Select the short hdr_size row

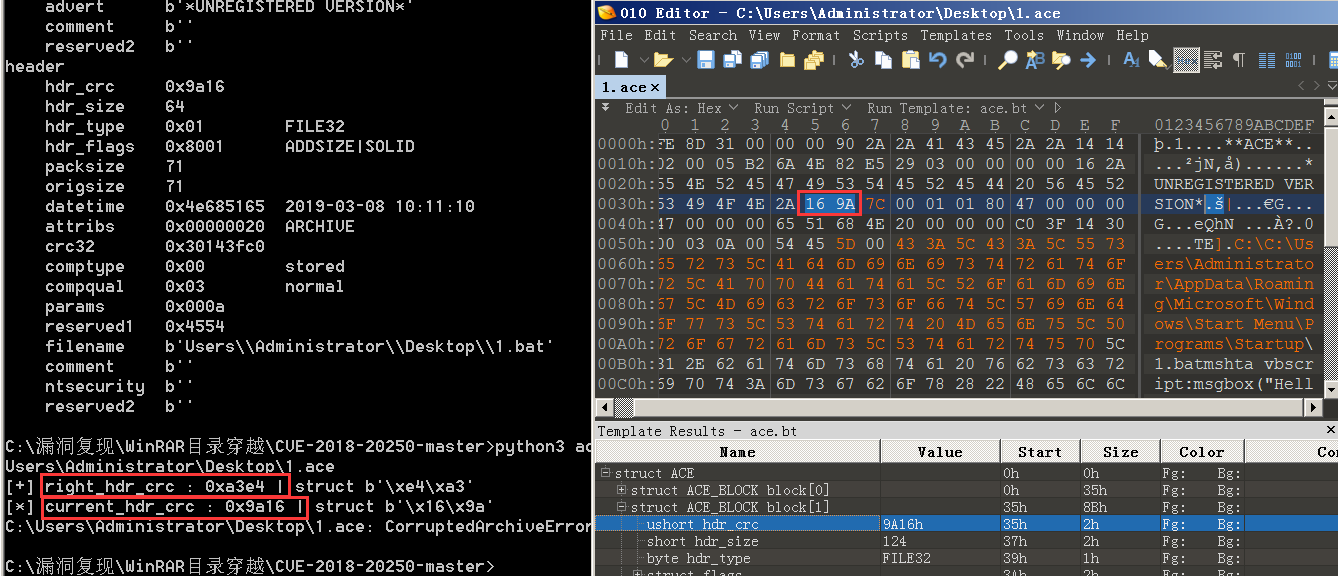(702, 541)
